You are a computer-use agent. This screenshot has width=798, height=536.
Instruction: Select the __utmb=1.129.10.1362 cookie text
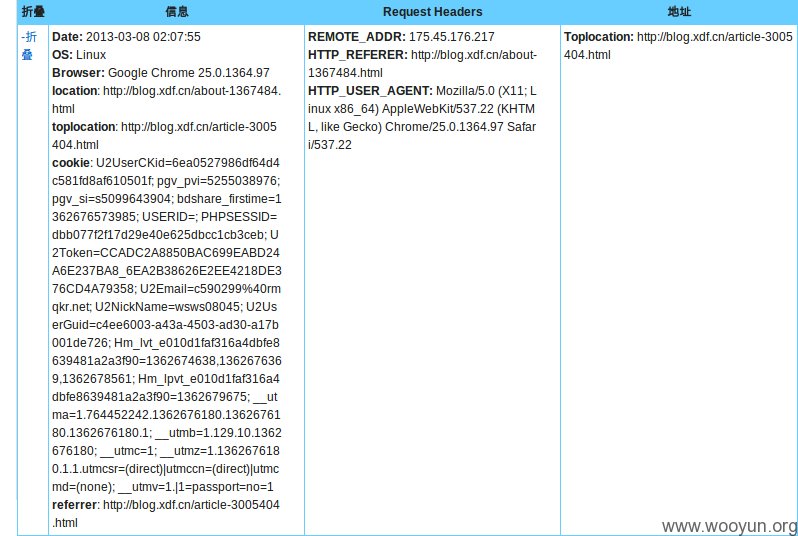click(x=218, y=433)
